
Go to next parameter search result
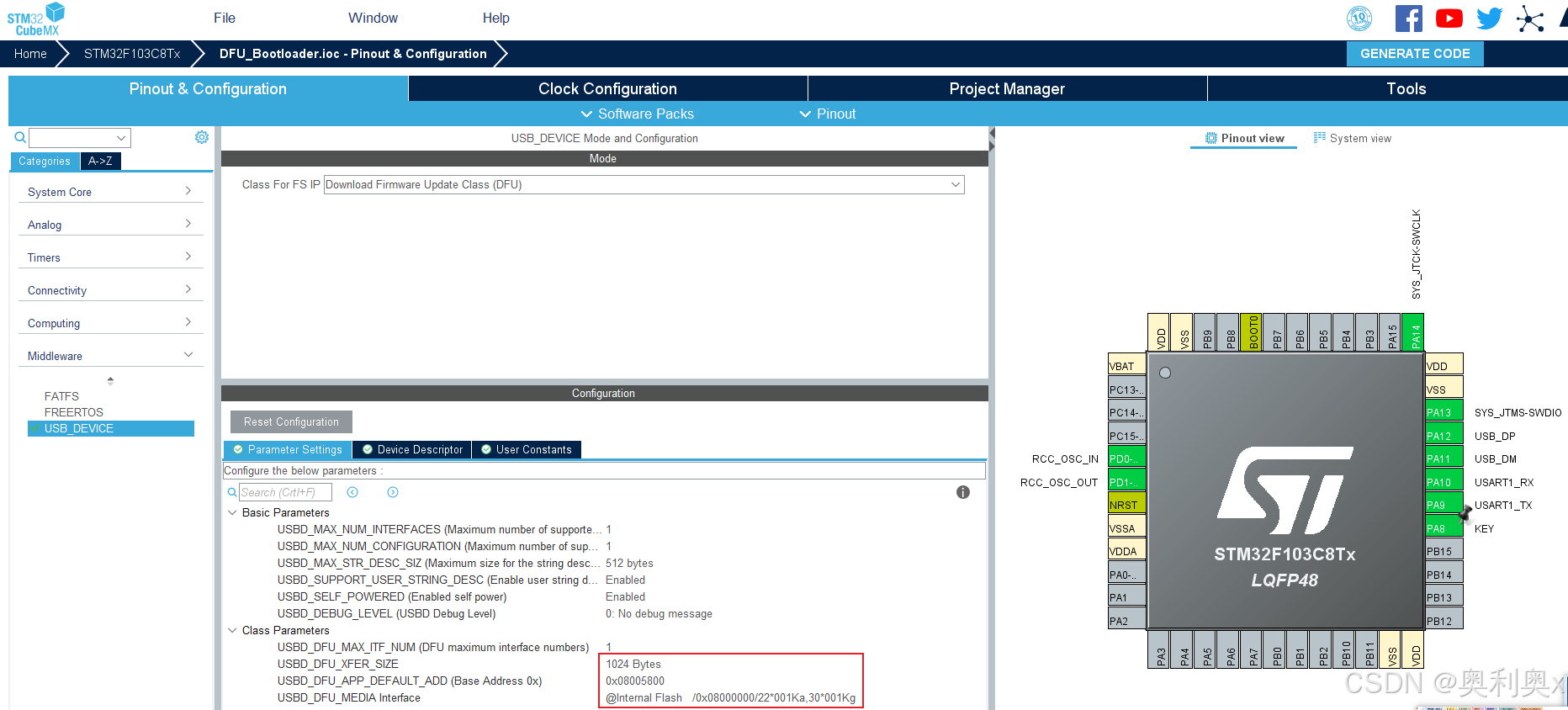click(x=393, y=492)
